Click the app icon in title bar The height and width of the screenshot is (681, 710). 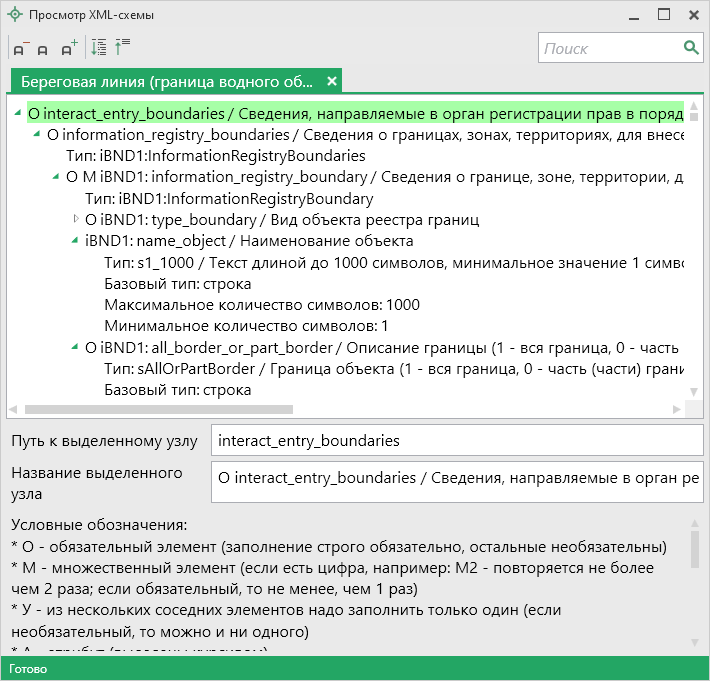pyautogui.click(x=14, y=15)
